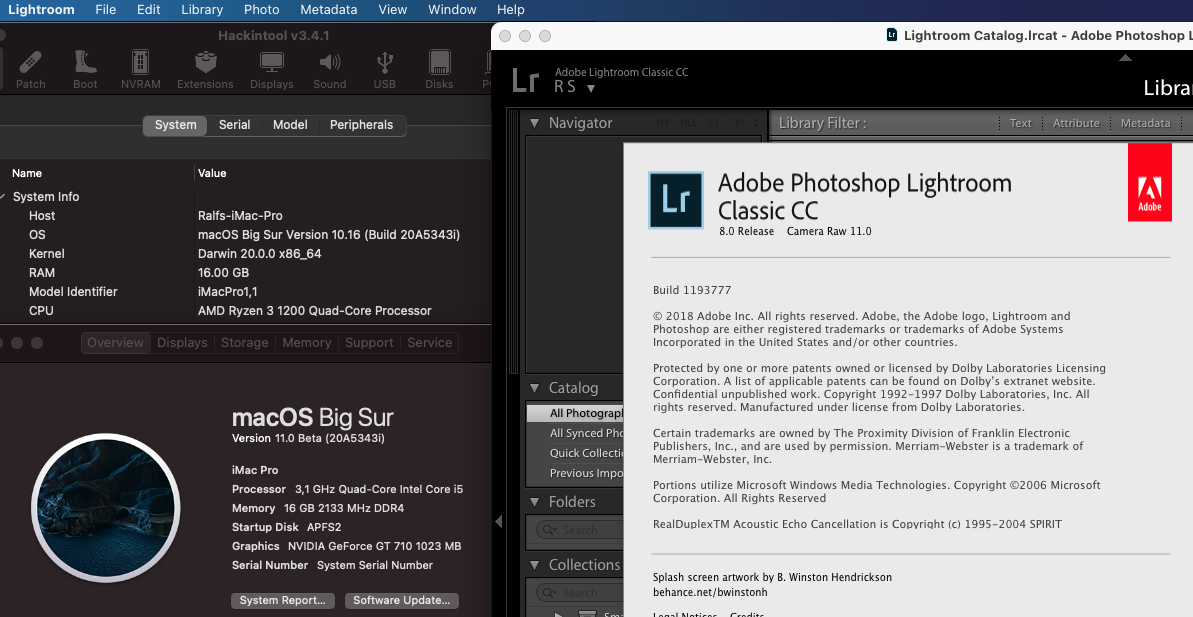Select the Attribute library filter
1193x617 pixels.
pos(1076,122)
